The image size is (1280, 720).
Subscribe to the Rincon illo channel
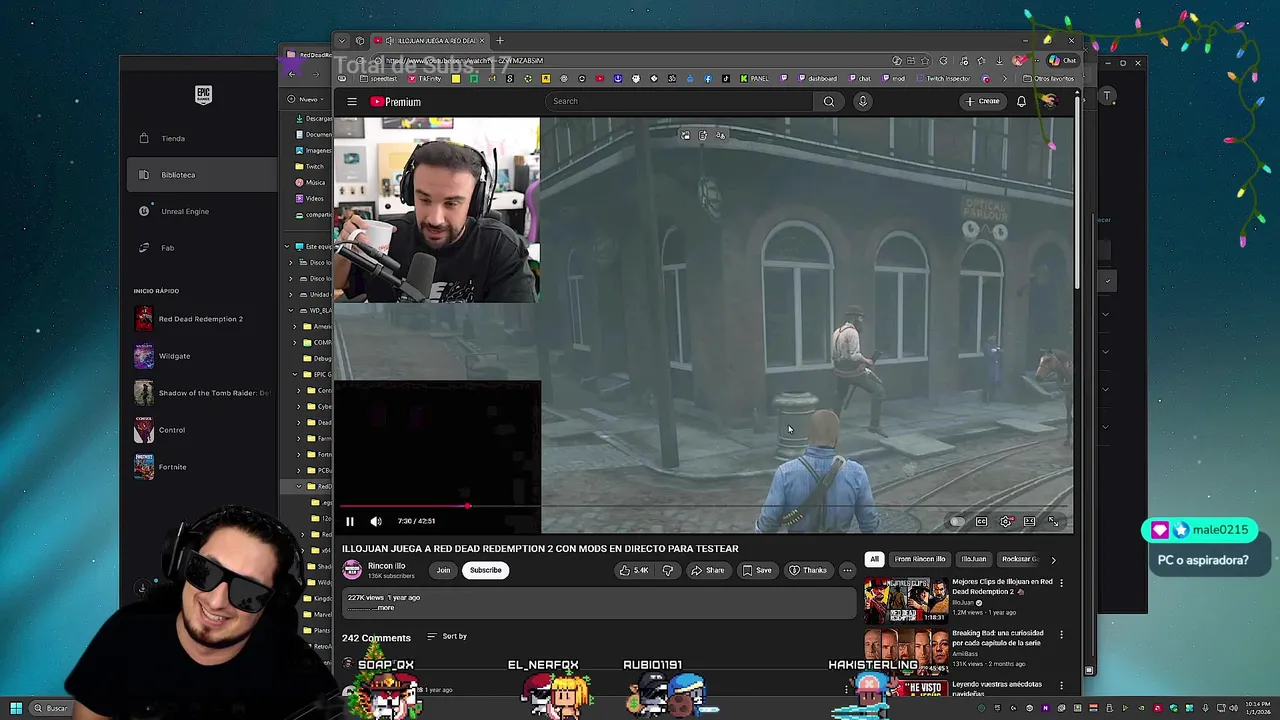pos(486,570)
